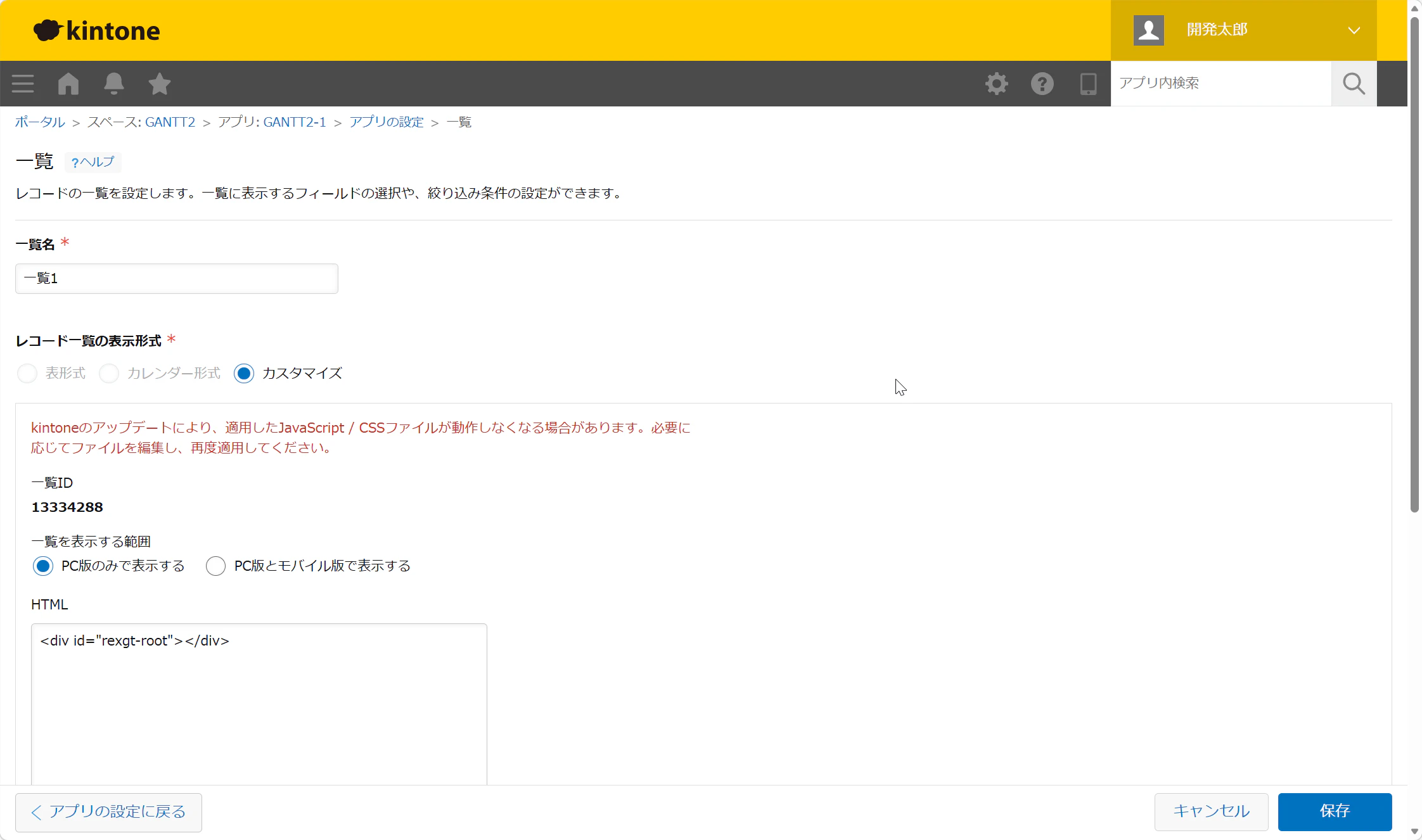Viewport: 1422px width, 840px height.
Task: Open the hamburger navigation menu
Action: tap(23, 84)
